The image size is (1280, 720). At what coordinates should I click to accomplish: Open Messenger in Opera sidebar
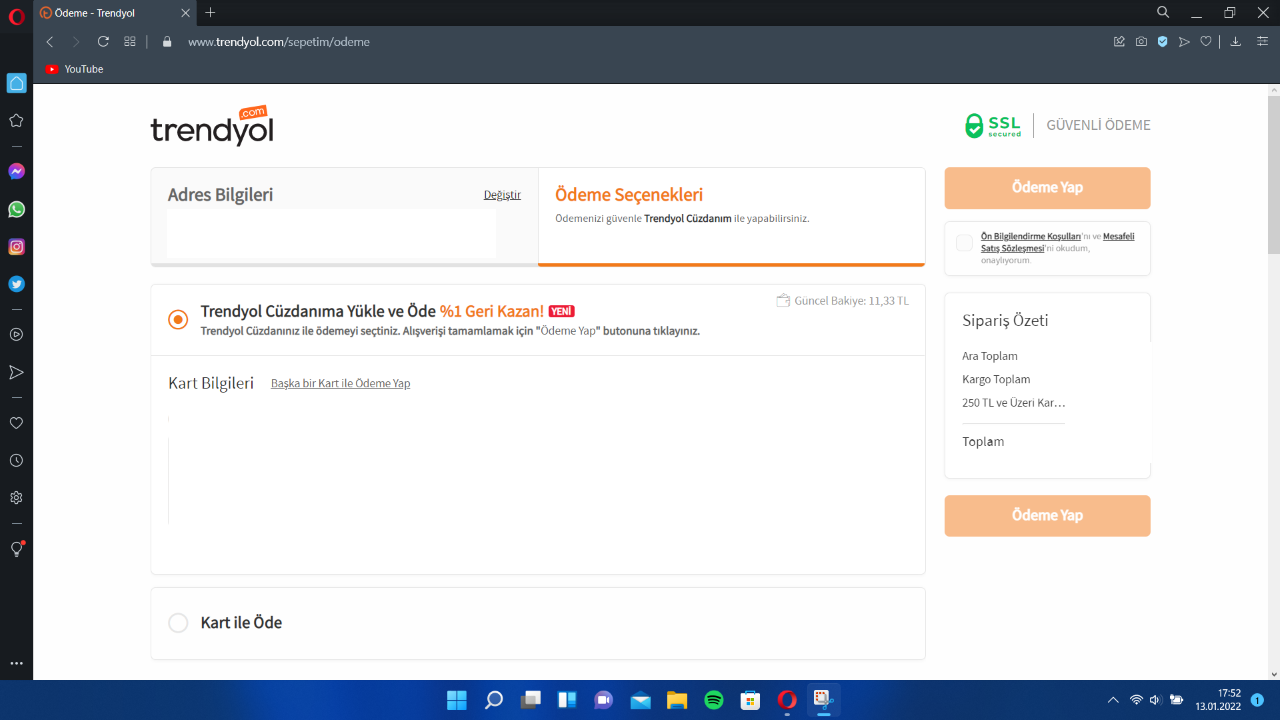click(16, 172)
